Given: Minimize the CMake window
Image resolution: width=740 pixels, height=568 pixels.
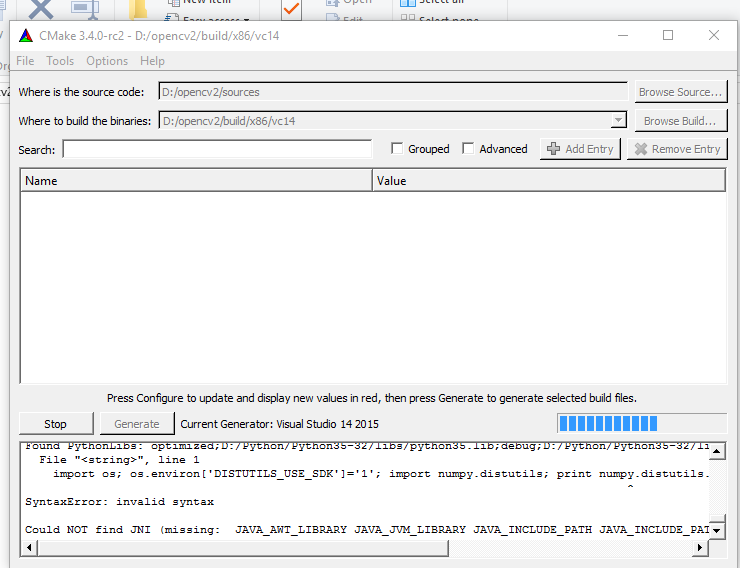Looking at the screenshot, I should click(623, 35).
